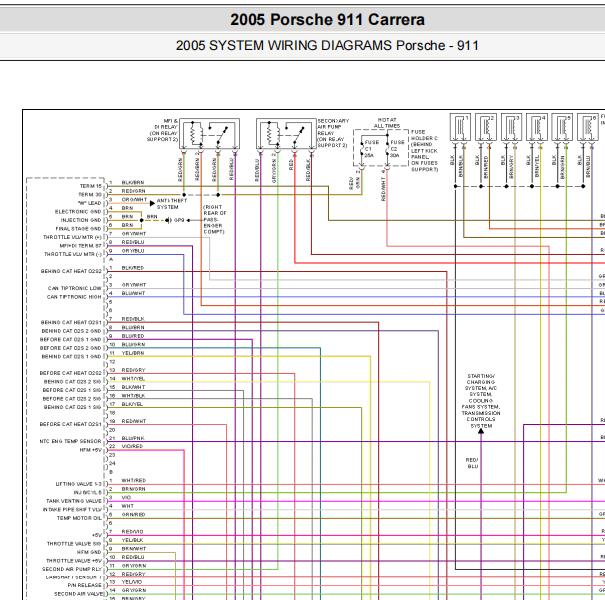This screenshot has height=600, width=605.
Task: Click the 'NTC ENG TEMP SENSOR' label
Action: coord(70,441)
